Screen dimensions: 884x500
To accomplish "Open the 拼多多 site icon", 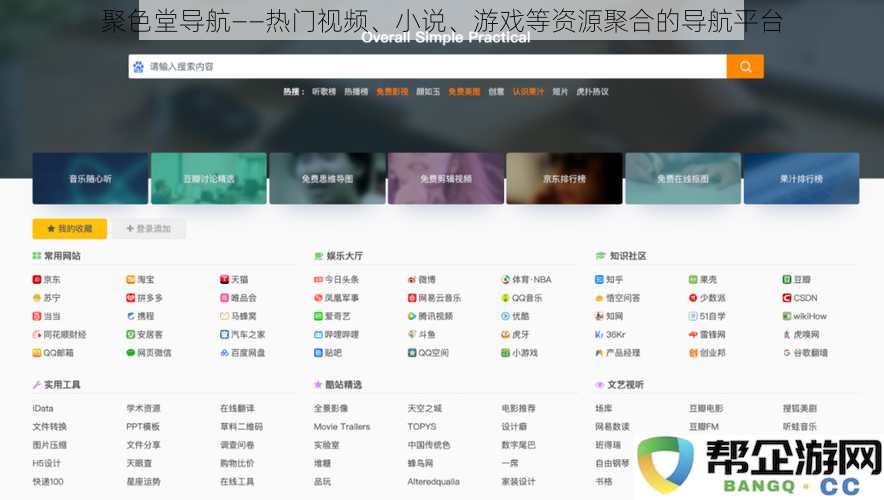I will coord(130,298).
